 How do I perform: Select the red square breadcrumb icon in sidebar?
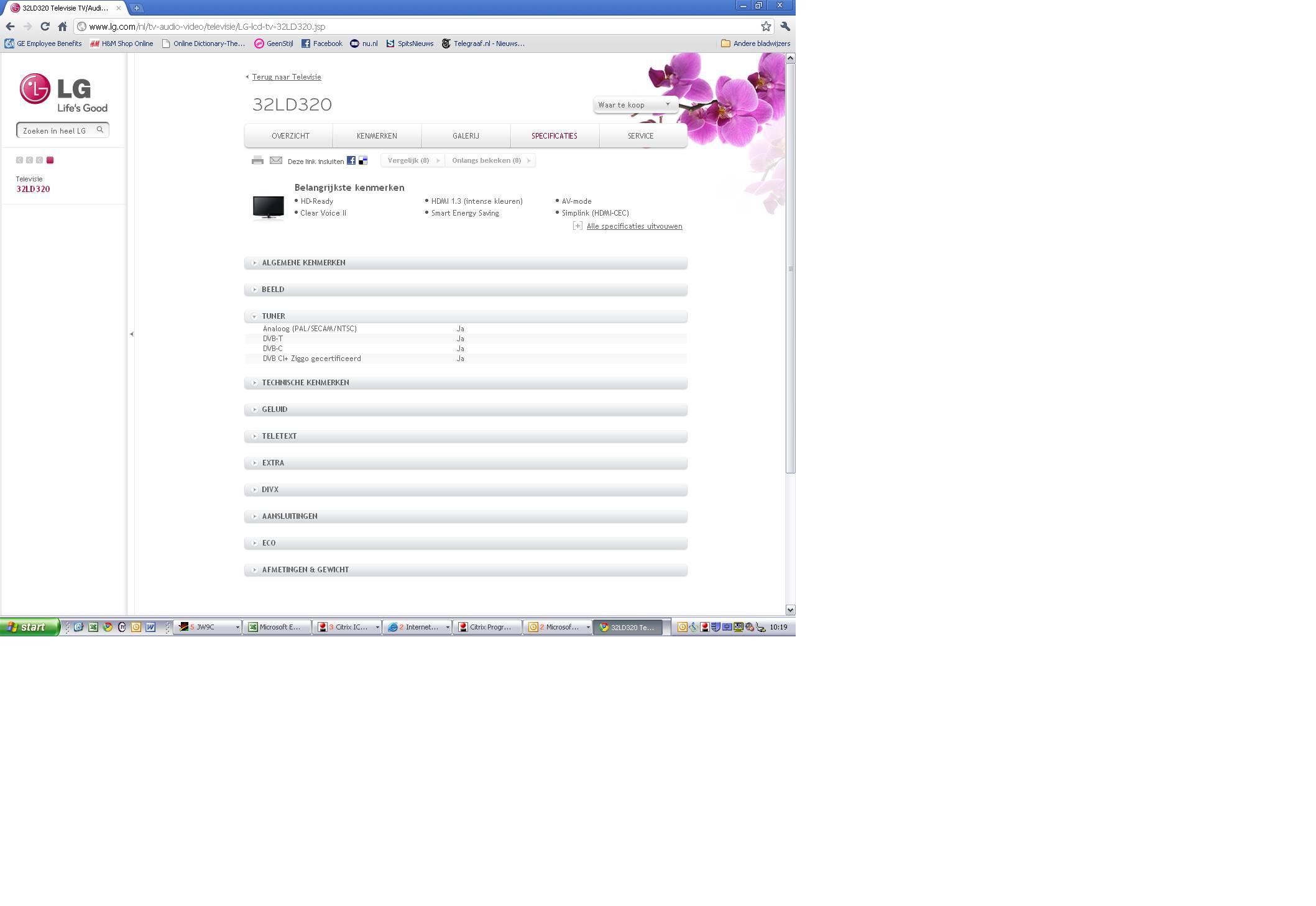pyautogui.click(x=50, y=160)
